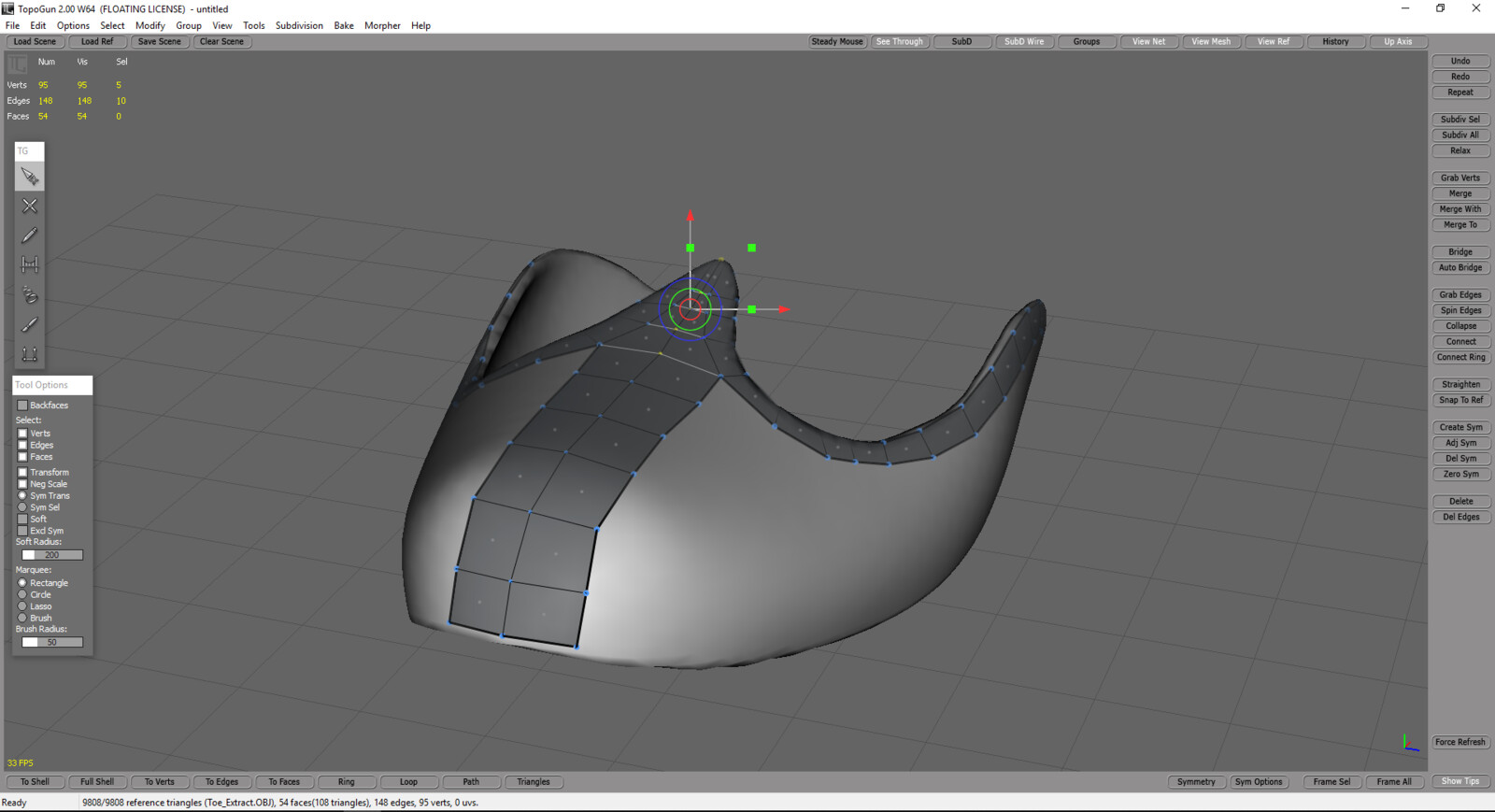The width and height of the screenshot is (1495, 812).
Task: Toggle the Backfaces checkbox
Action: coord(22,406)
